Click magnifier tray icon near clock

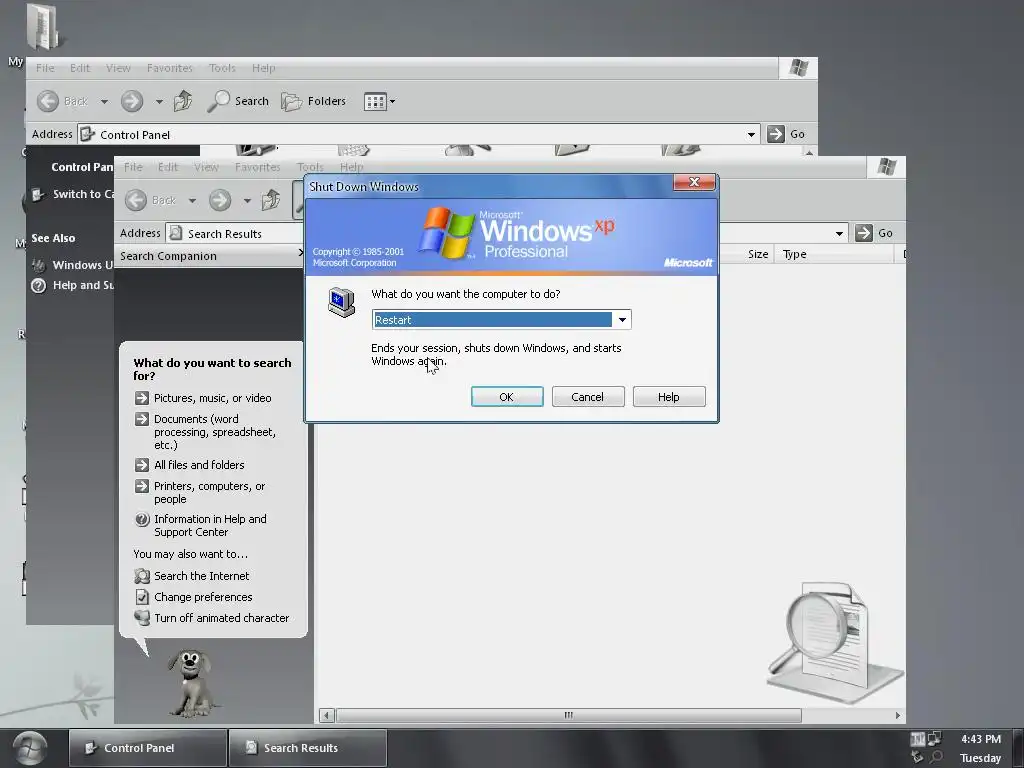point(936,757)
